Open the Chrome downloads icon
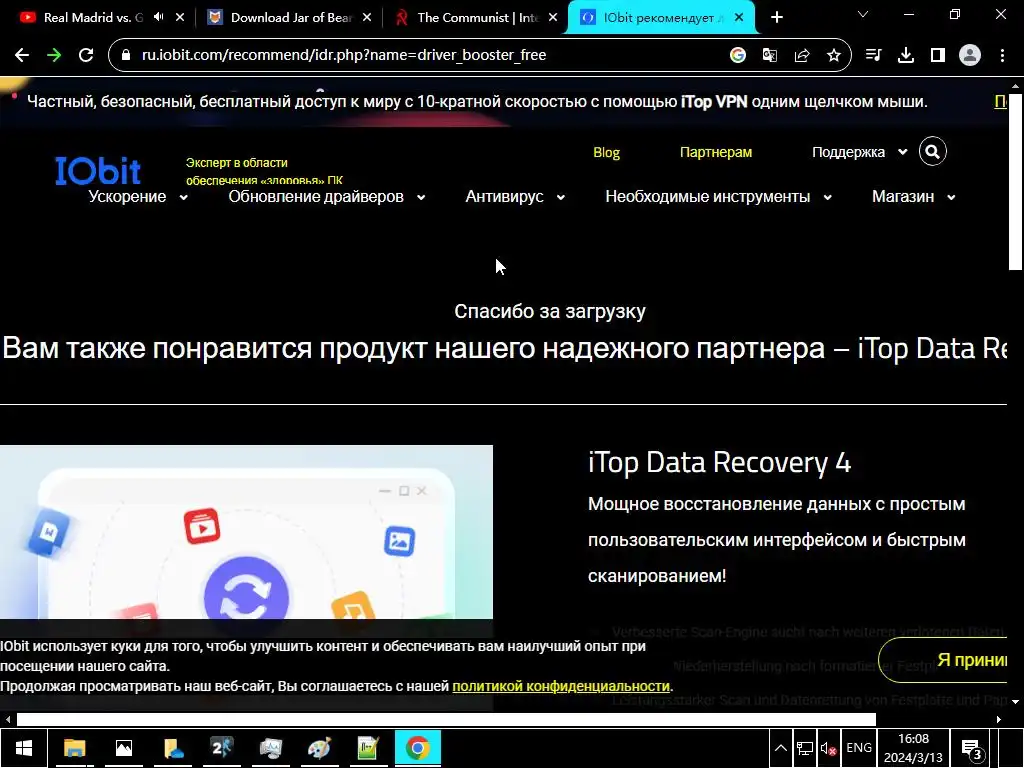Viewport: 1024px width, 768px height. [906, 56]
